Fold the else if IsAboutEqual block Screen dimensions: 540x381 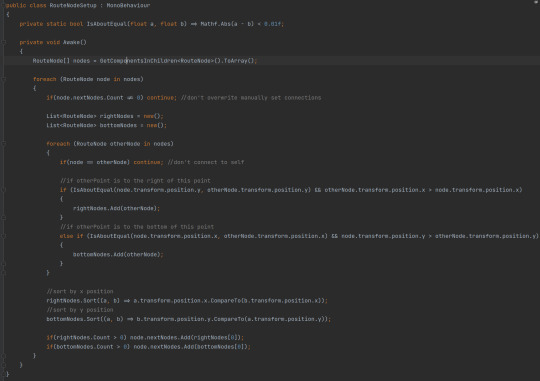(3, 236)
